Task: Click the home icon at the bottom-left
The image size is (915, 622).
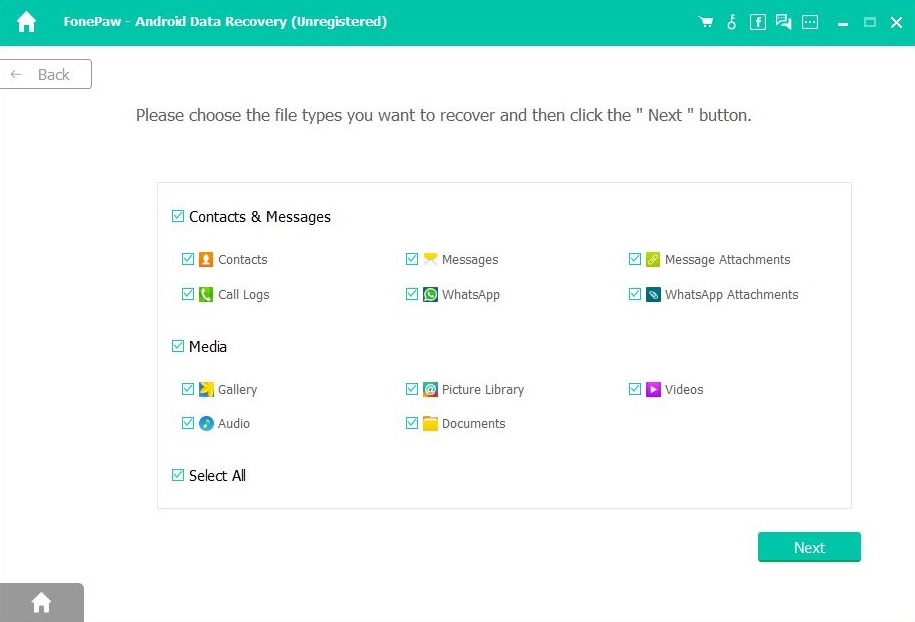Action: coord(41,602)
